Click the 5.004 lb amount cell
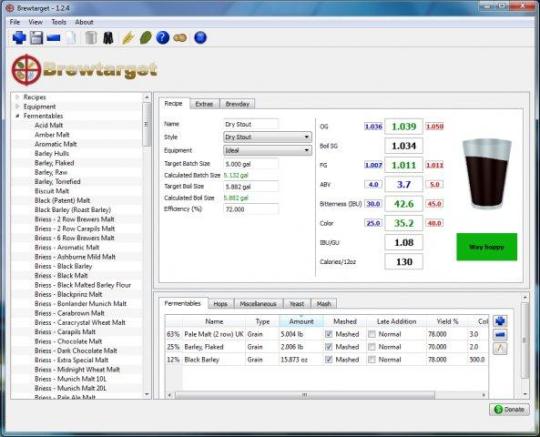This screenshot has height=437, width=540. [x=301, y=334]
